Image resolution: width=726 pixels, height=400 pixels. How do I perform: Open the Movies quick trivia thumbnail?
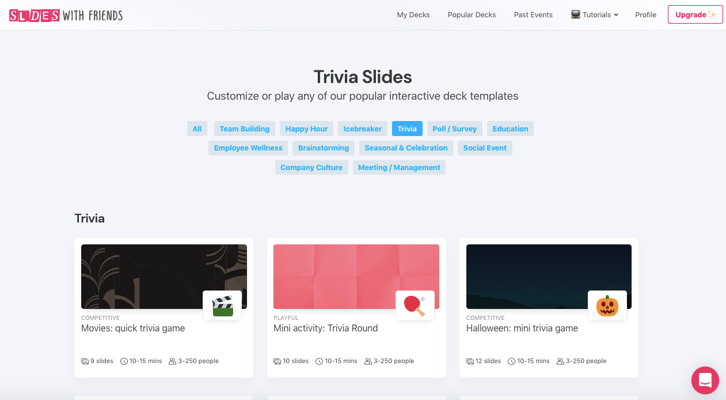pyautogui.click(x=164, y=276)
